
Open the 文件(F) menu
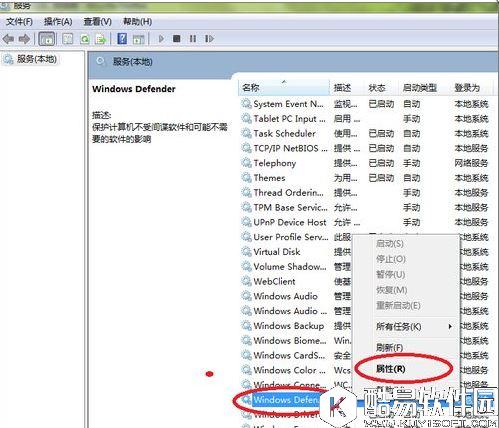(x=19, y=22)
